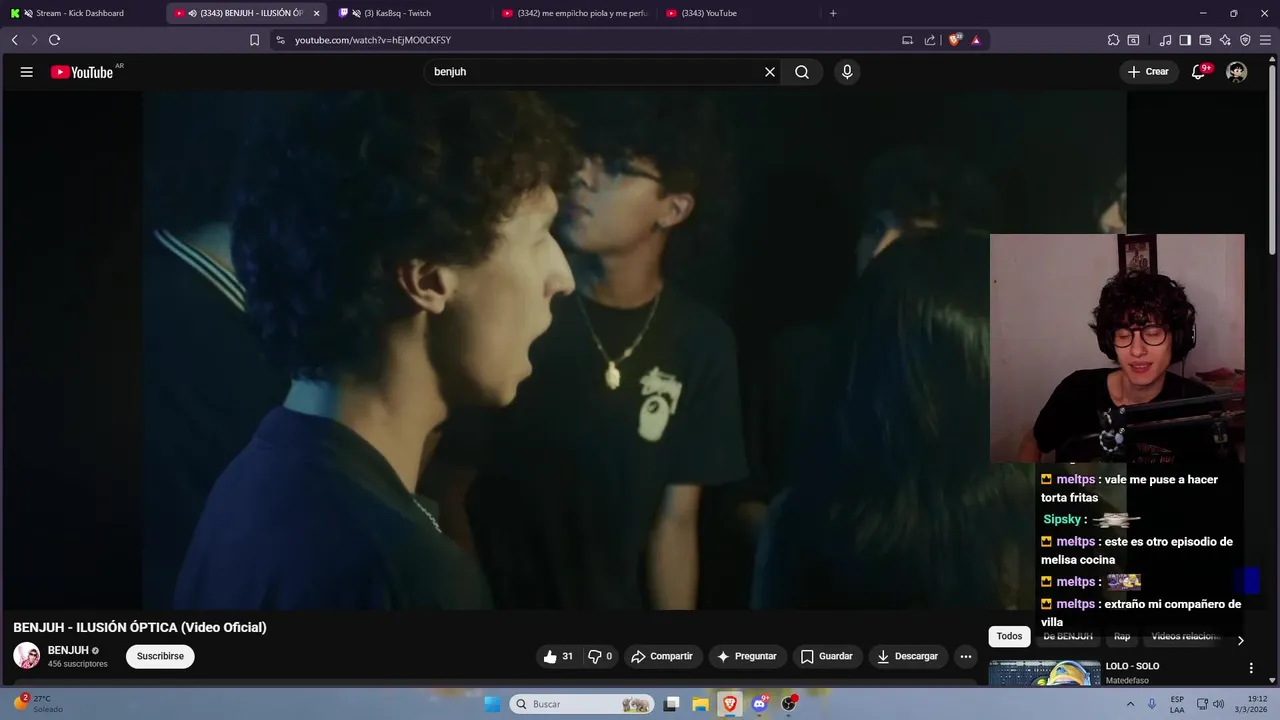
Task: Open File Explorer from the taskbar
Action: (700, 704)
